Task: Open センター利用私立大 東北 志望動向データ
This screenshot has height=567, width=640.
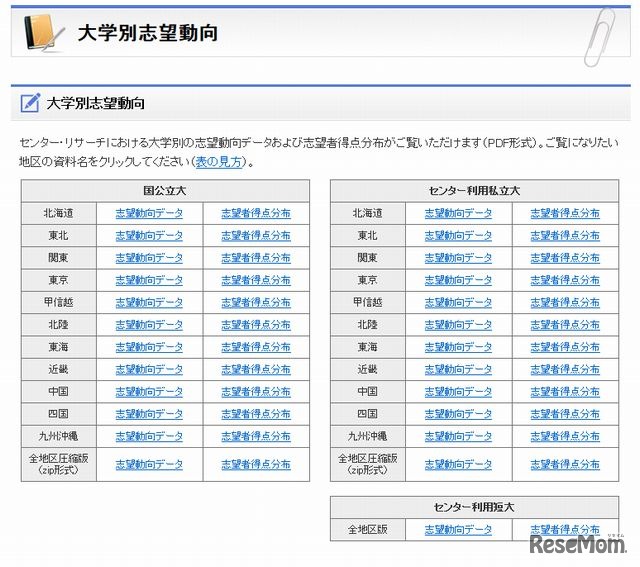Action: [458, 236]
